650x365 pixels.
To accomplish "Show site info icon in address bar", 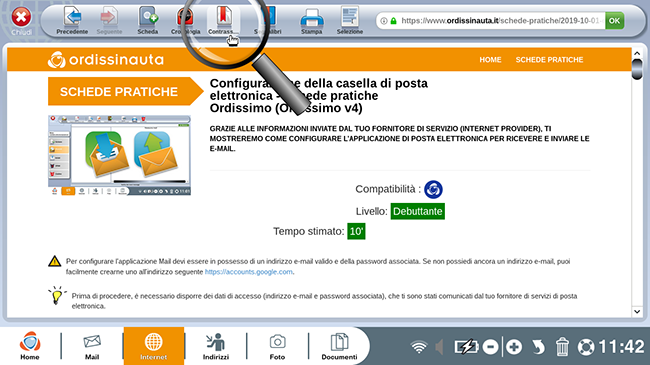I will pyautogui.click(x=384, y=21).
